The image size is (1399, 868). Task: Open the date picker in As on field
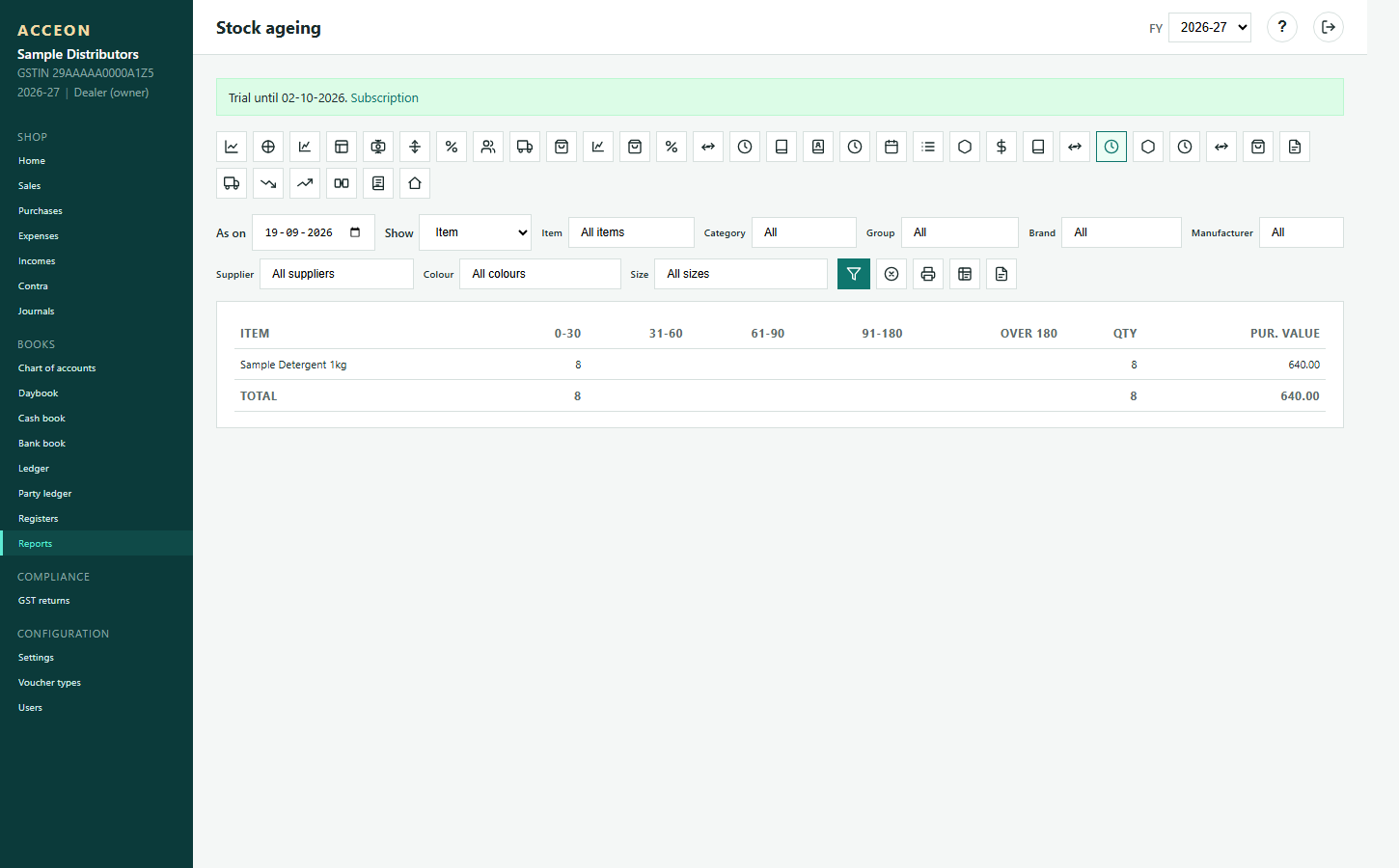click(x=355, y=232)
